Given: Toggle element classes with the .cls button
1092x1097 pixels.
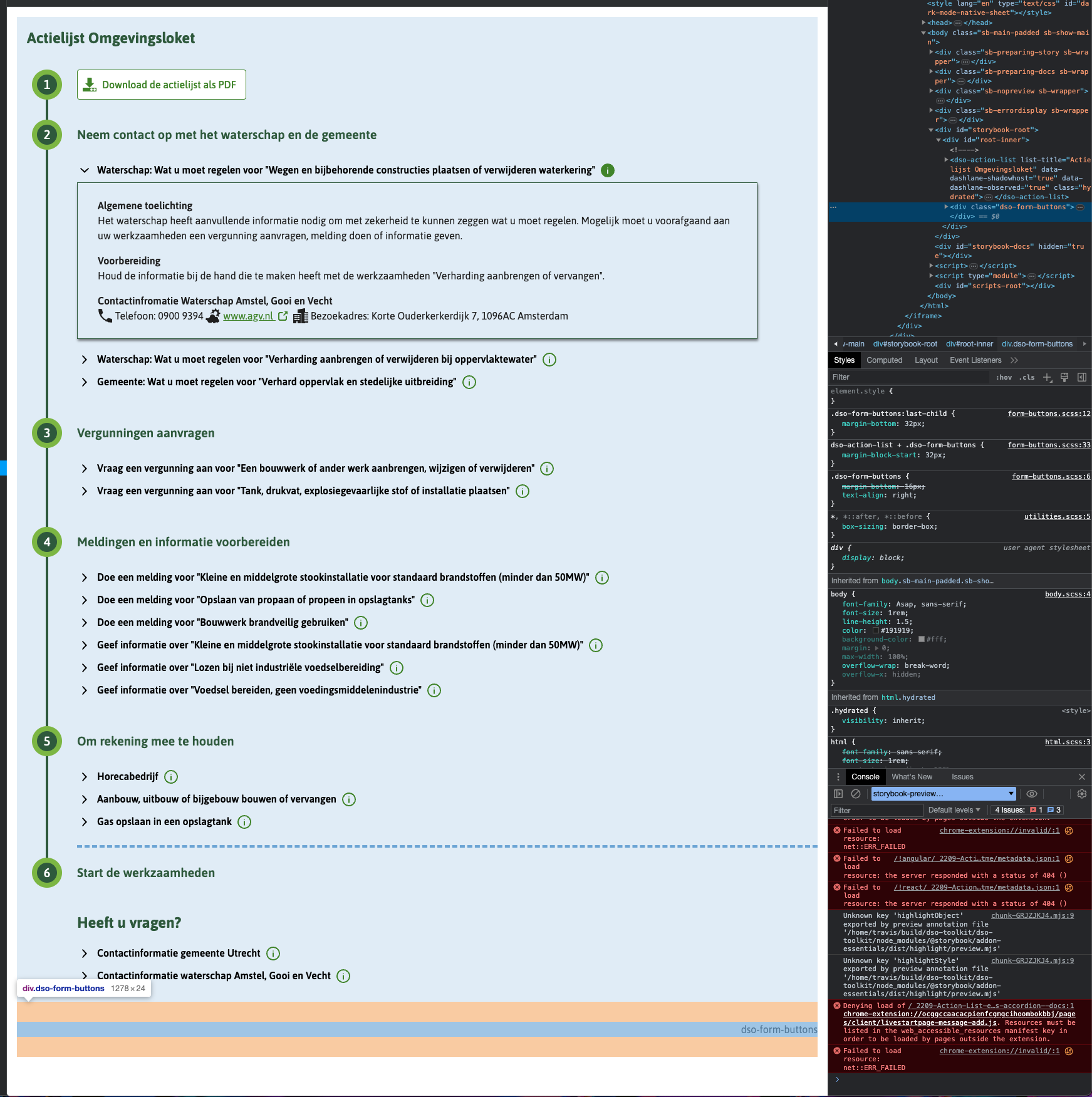Looking at the screenshot, I should pyautogui.click(x=1027, y=377).
